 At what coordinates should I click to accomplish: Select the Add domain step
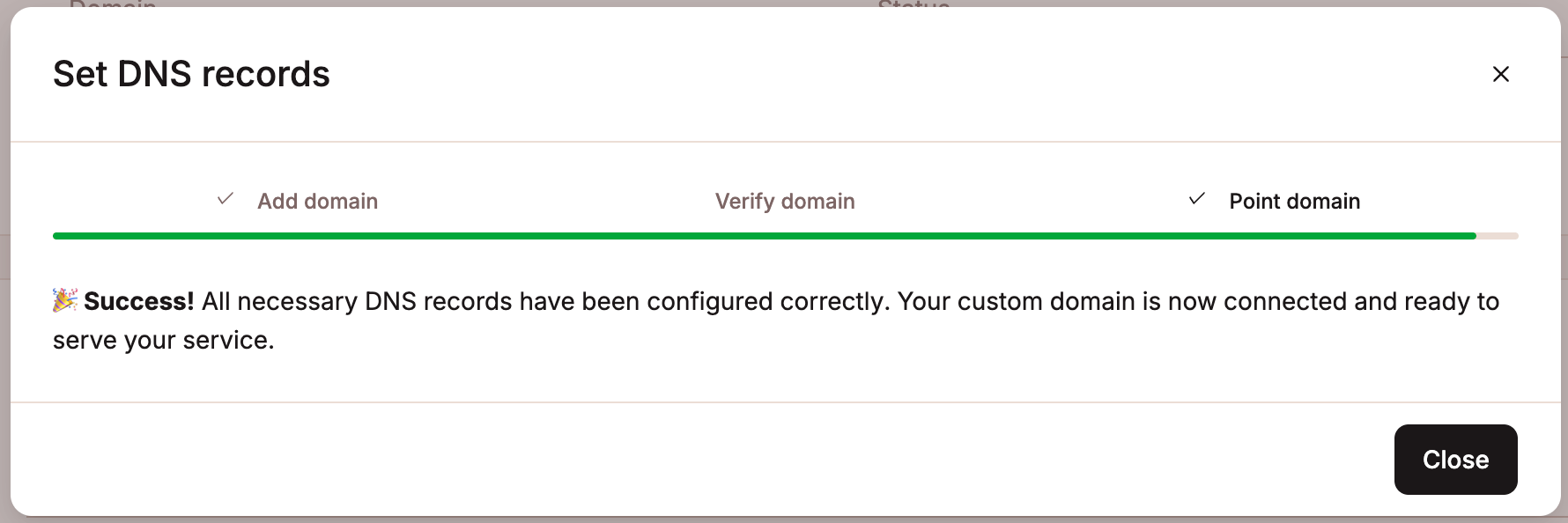pos(317,201)
